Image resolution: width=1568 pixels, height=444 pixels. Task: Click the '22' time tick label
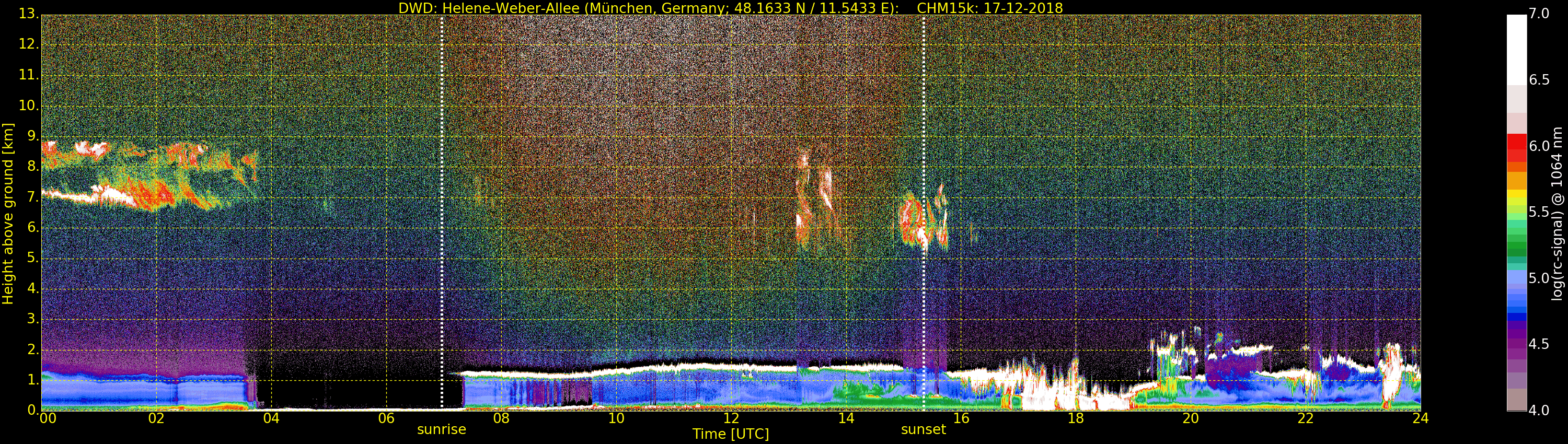coord(1306,418)
